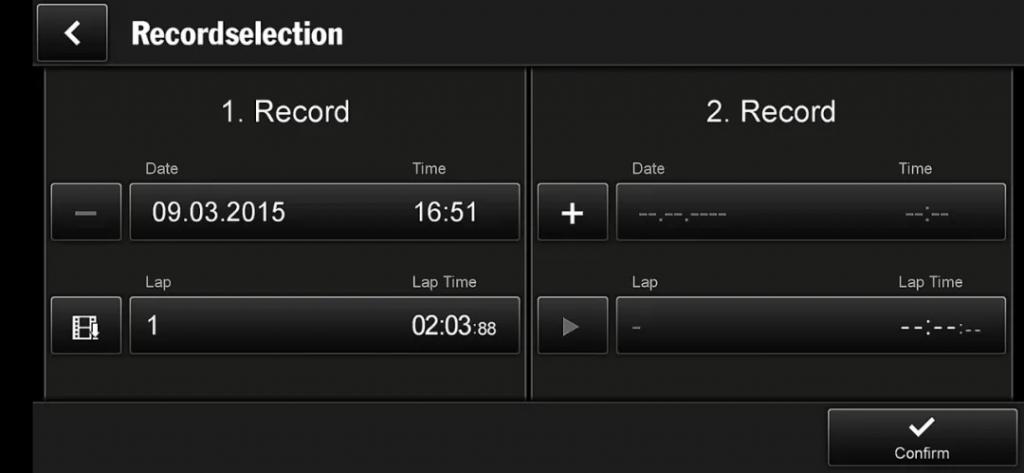The image size is (1024, 473).
Task: Go back using the left arrow button
Action: (x=72, y=33)
